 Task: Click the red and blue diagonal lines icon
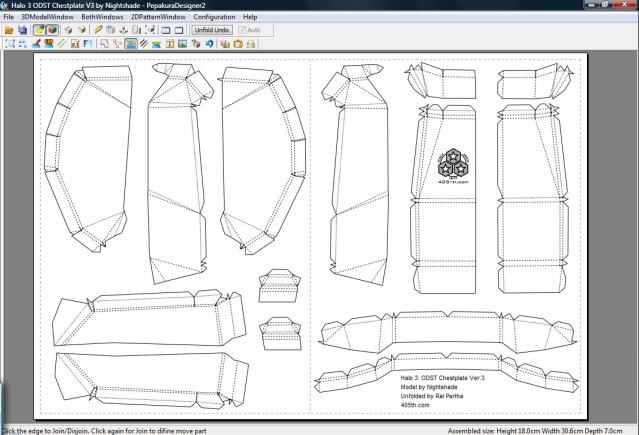[144, 44]
